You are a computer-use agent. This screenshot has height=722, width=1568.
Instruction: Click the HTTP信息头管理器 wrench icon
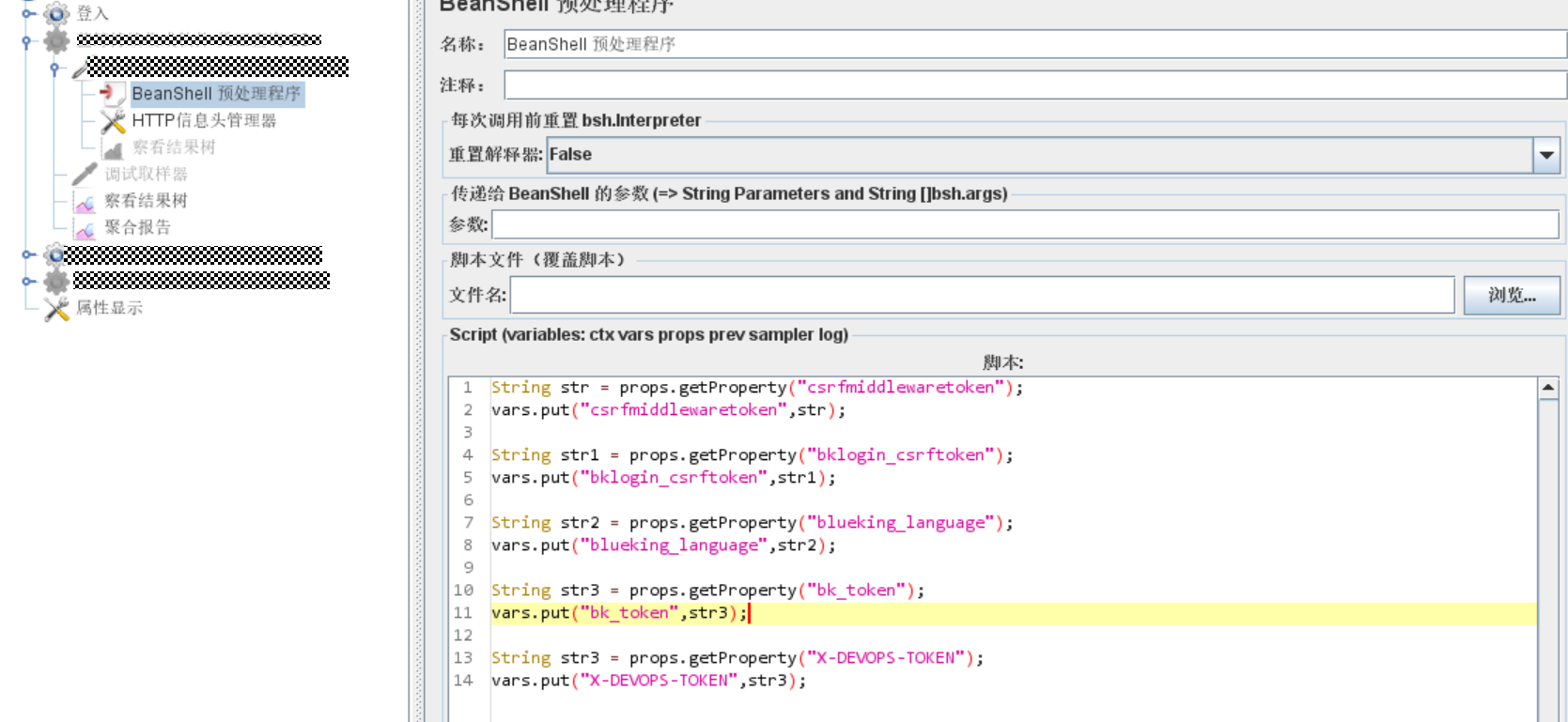click(x=114, y=120)
